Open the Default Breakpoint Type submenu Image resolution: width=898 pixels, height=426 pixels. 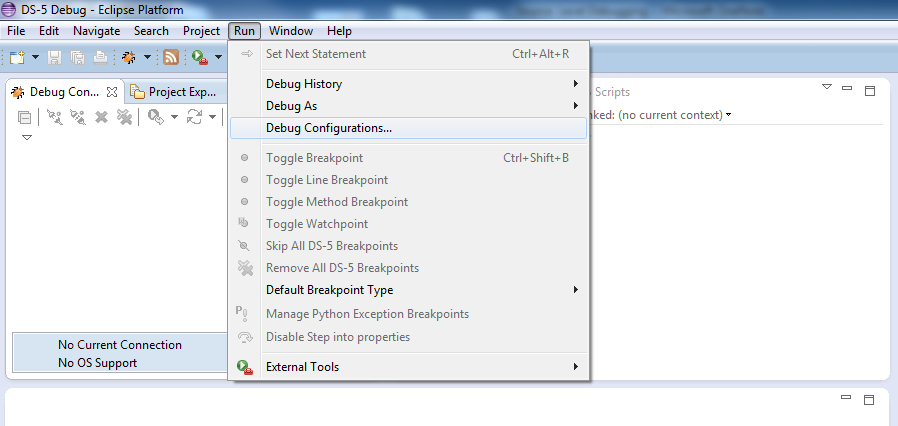[x=329, y=290]
